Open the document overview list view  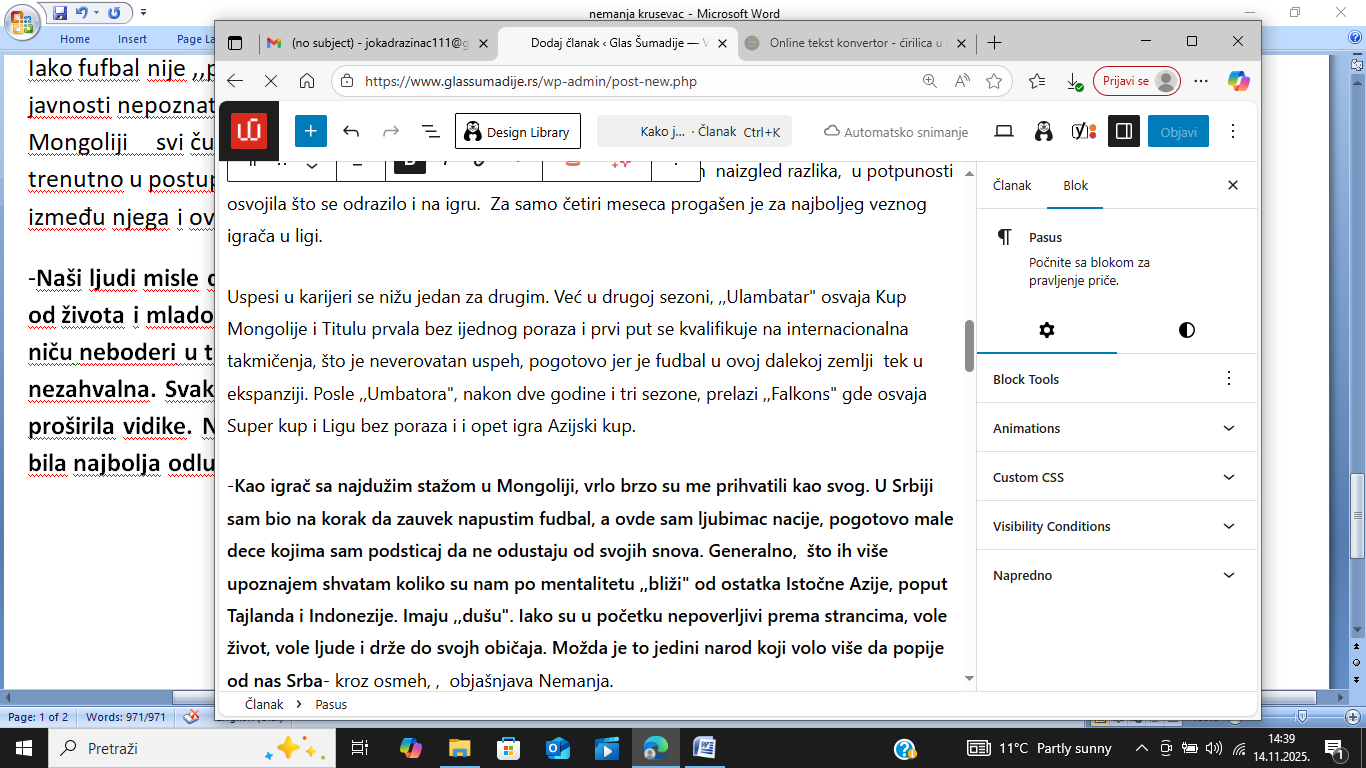pyautogui.click(x=430, y=131)
